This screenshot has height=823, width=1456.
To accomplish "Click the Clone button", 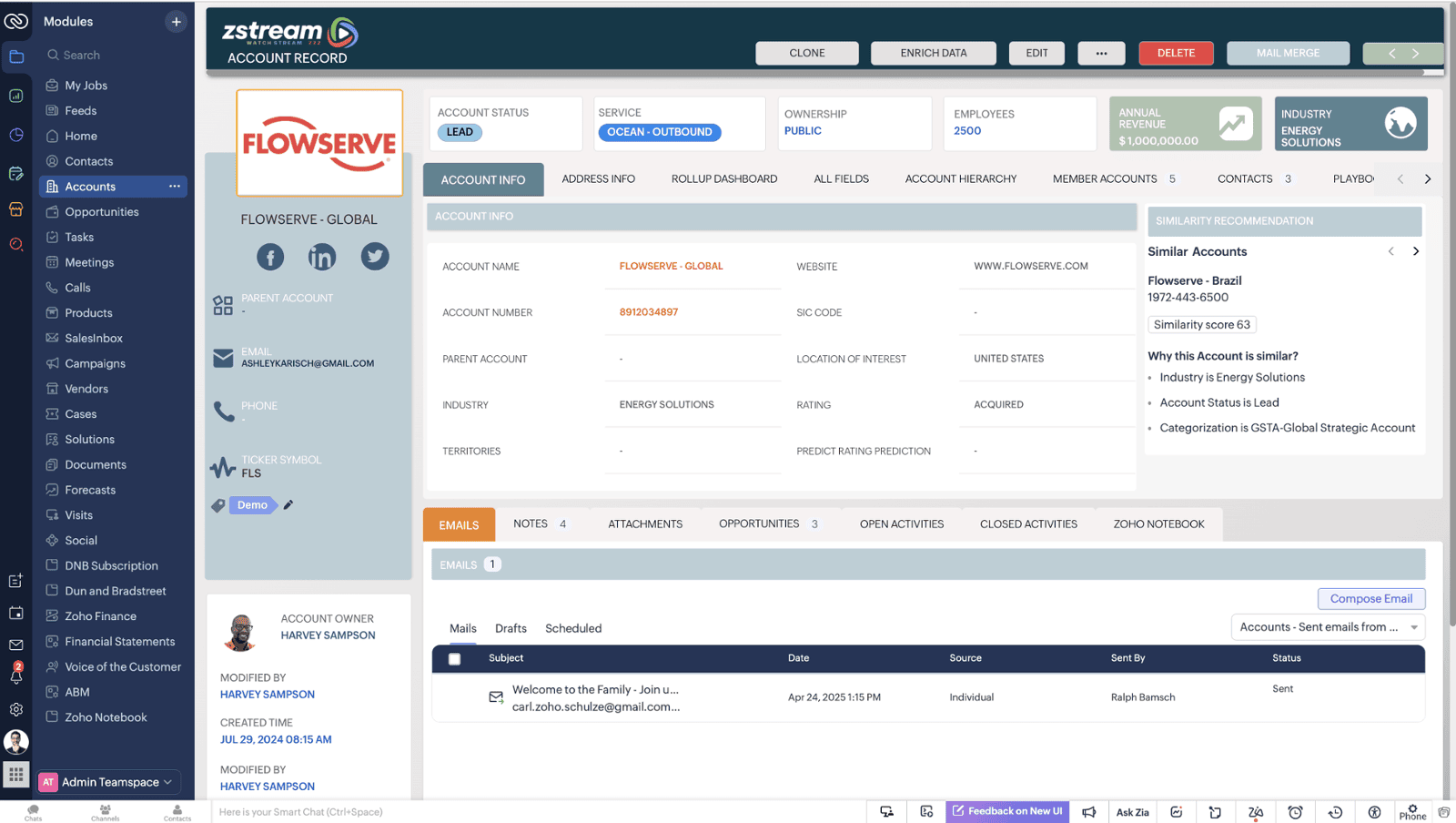I will (807, 54).
